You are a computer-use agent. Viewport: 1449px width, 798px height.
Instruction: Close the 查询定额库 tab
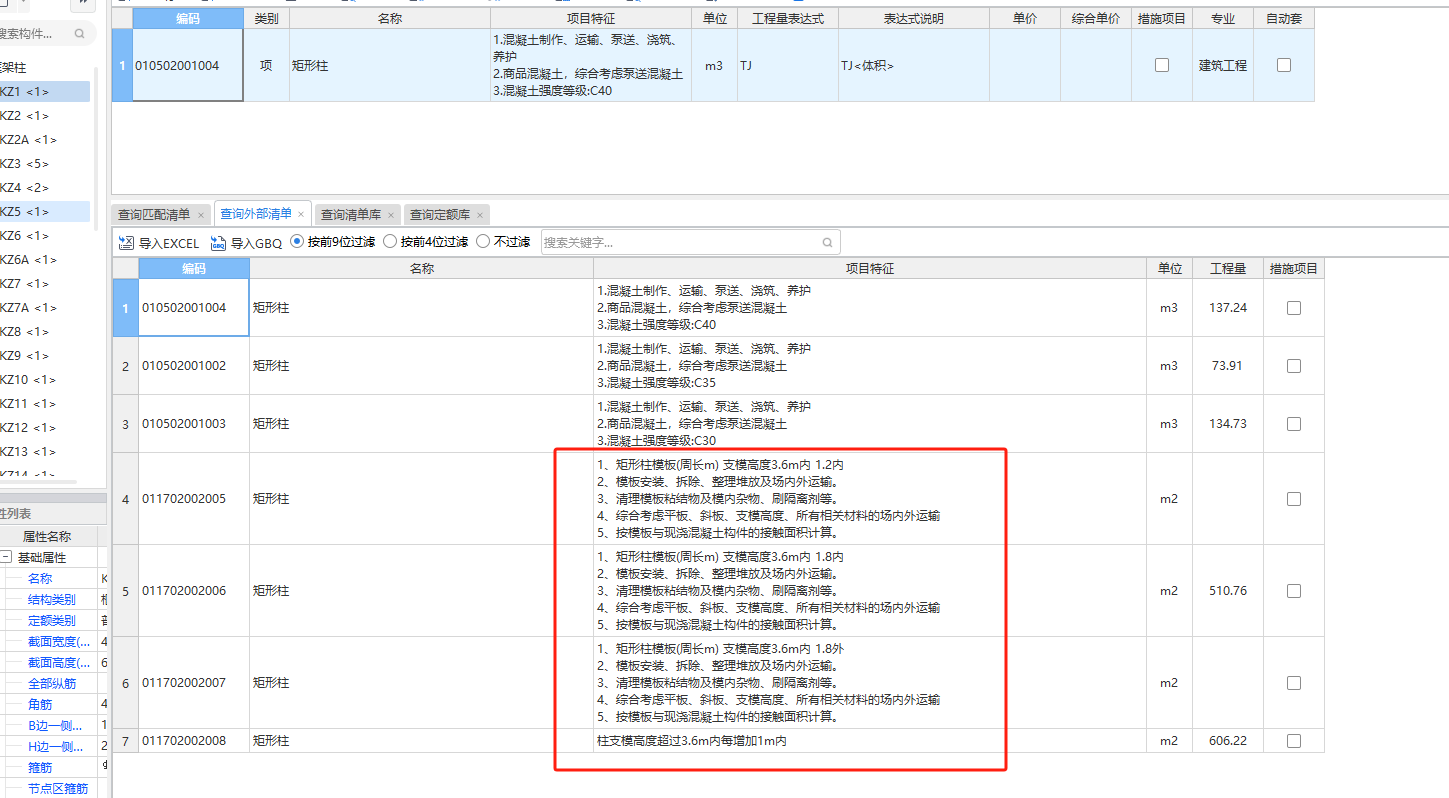tap(480, 215)
